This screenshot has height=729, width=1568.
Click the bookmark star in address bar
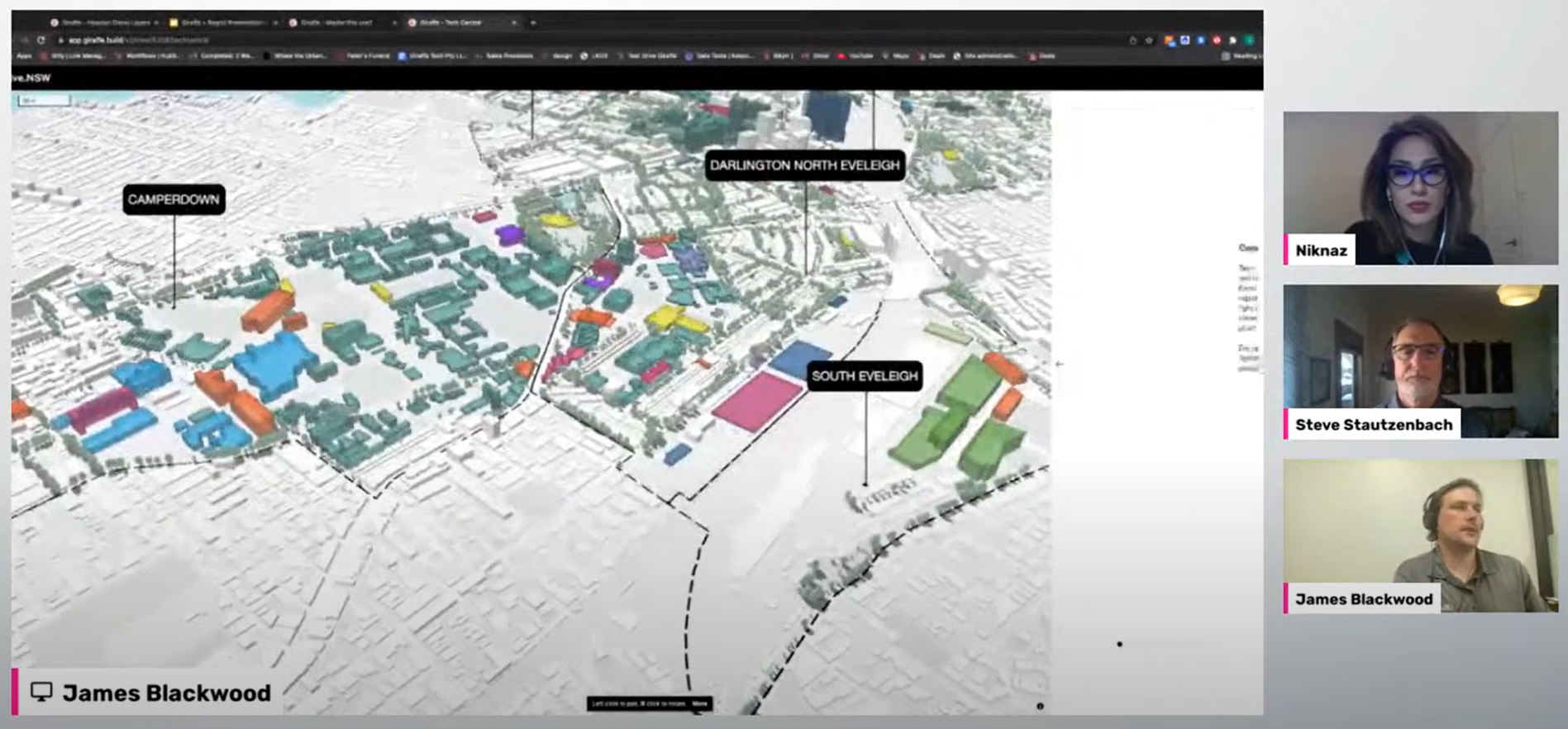[1149, 40]
